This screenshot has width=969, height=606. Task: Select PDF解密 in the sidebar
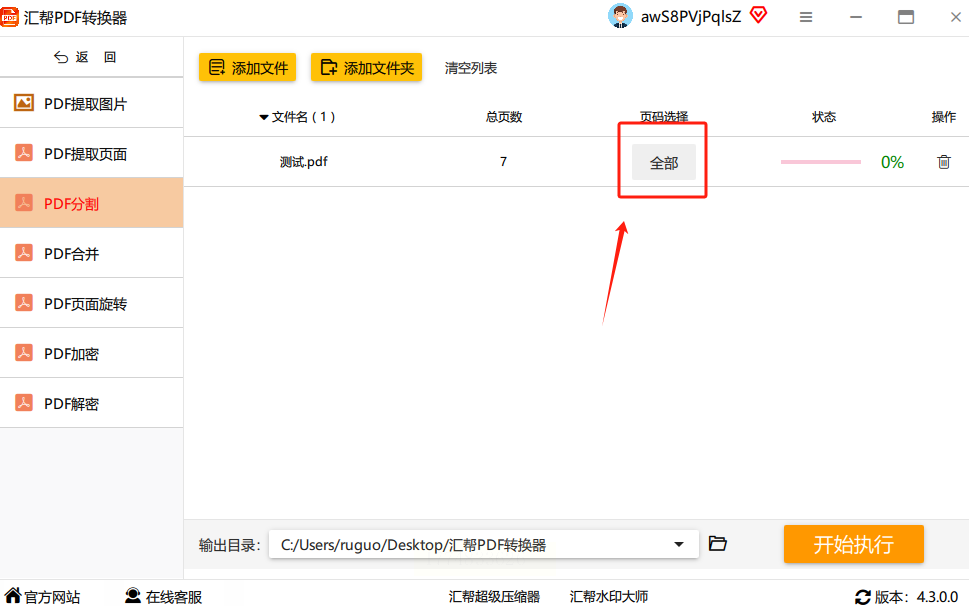point(91,403)
